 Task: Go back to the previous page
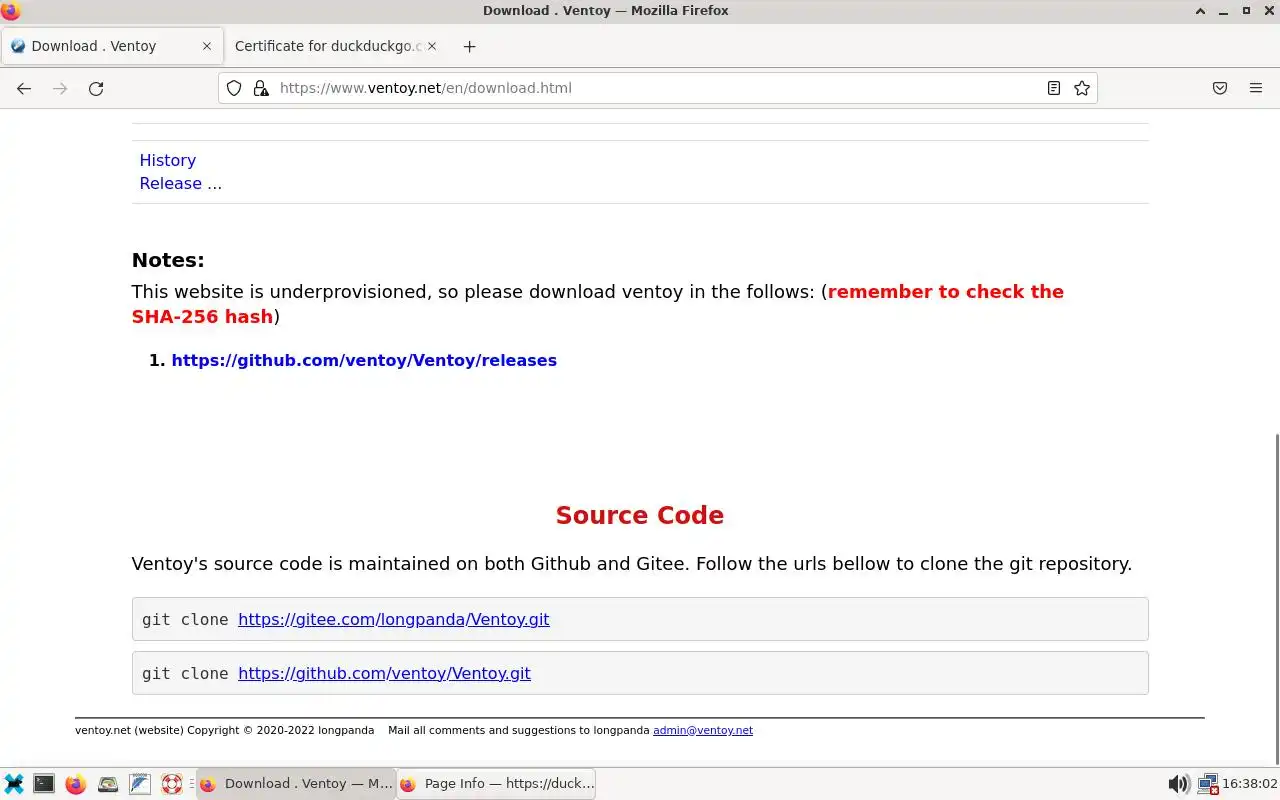pos(24,88)
